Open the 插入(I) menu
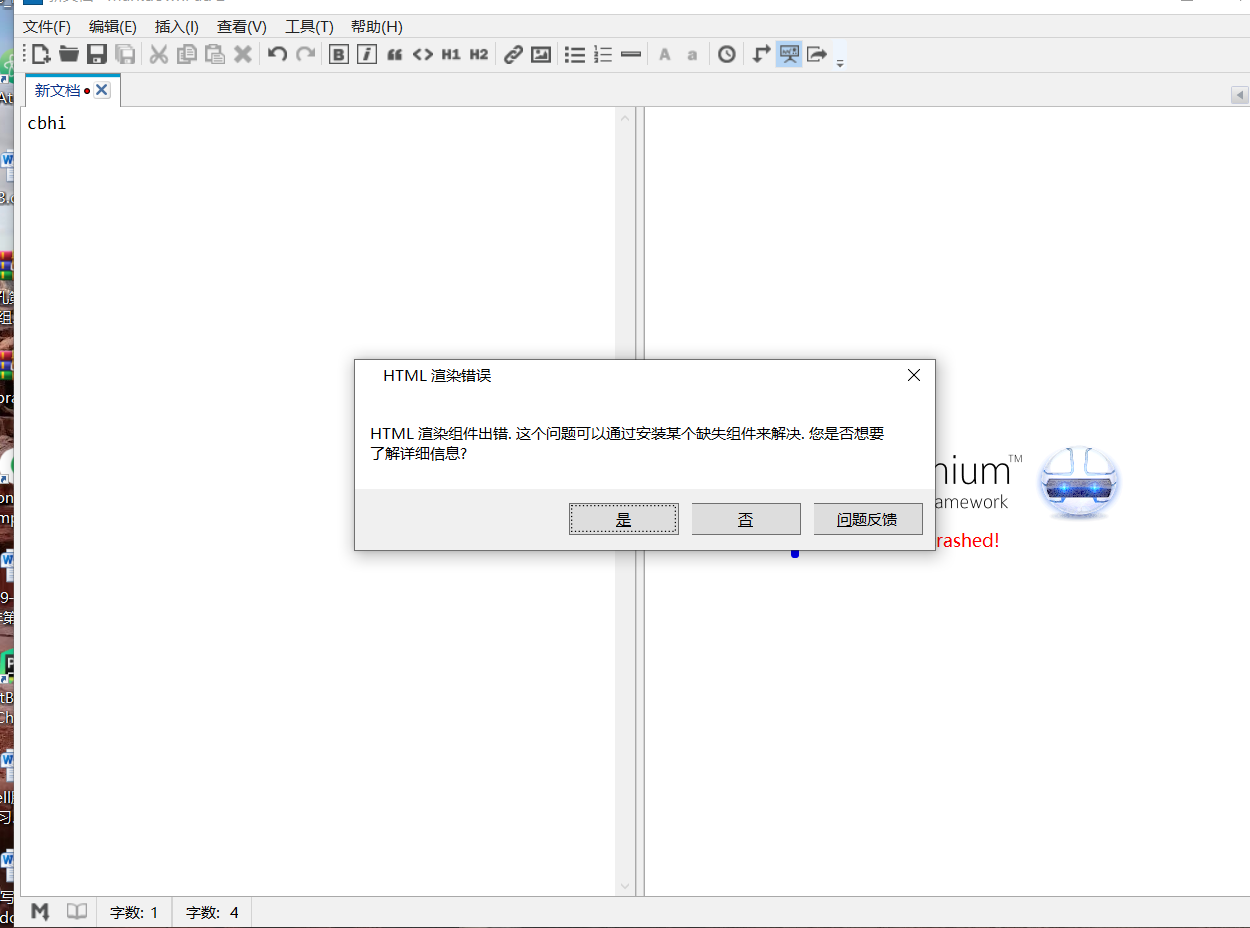The height and width of the screenshot is (928, 1250). coord(177,27)
